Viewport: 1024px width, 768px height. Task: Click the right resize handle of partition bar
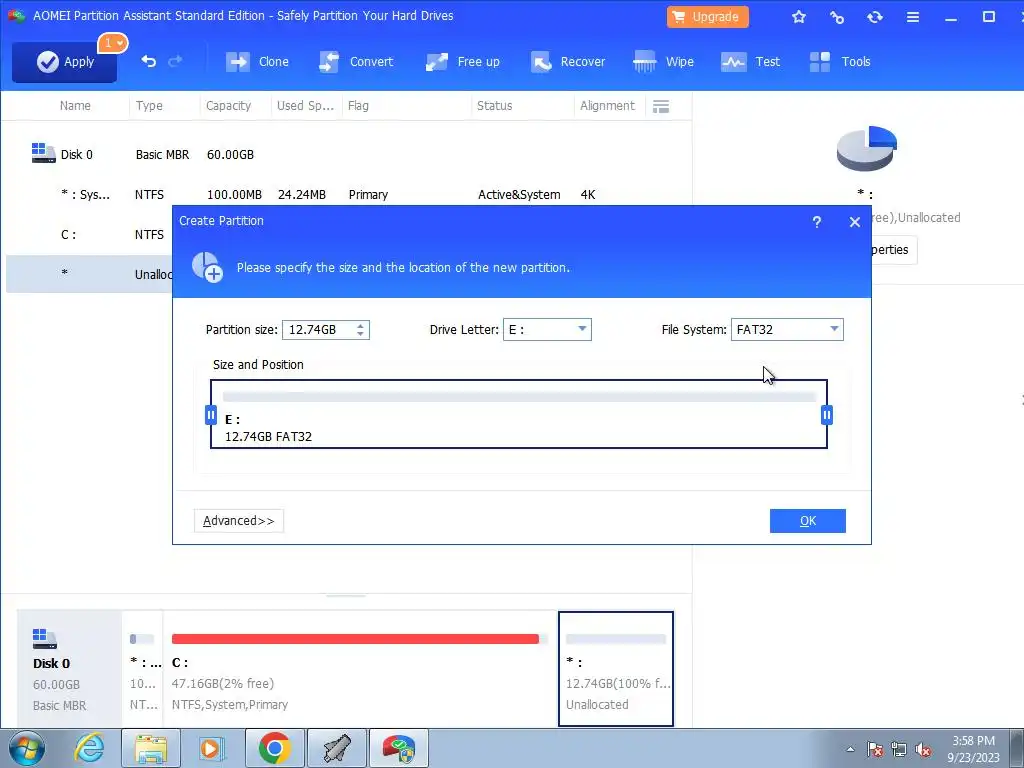click(827, 415)
